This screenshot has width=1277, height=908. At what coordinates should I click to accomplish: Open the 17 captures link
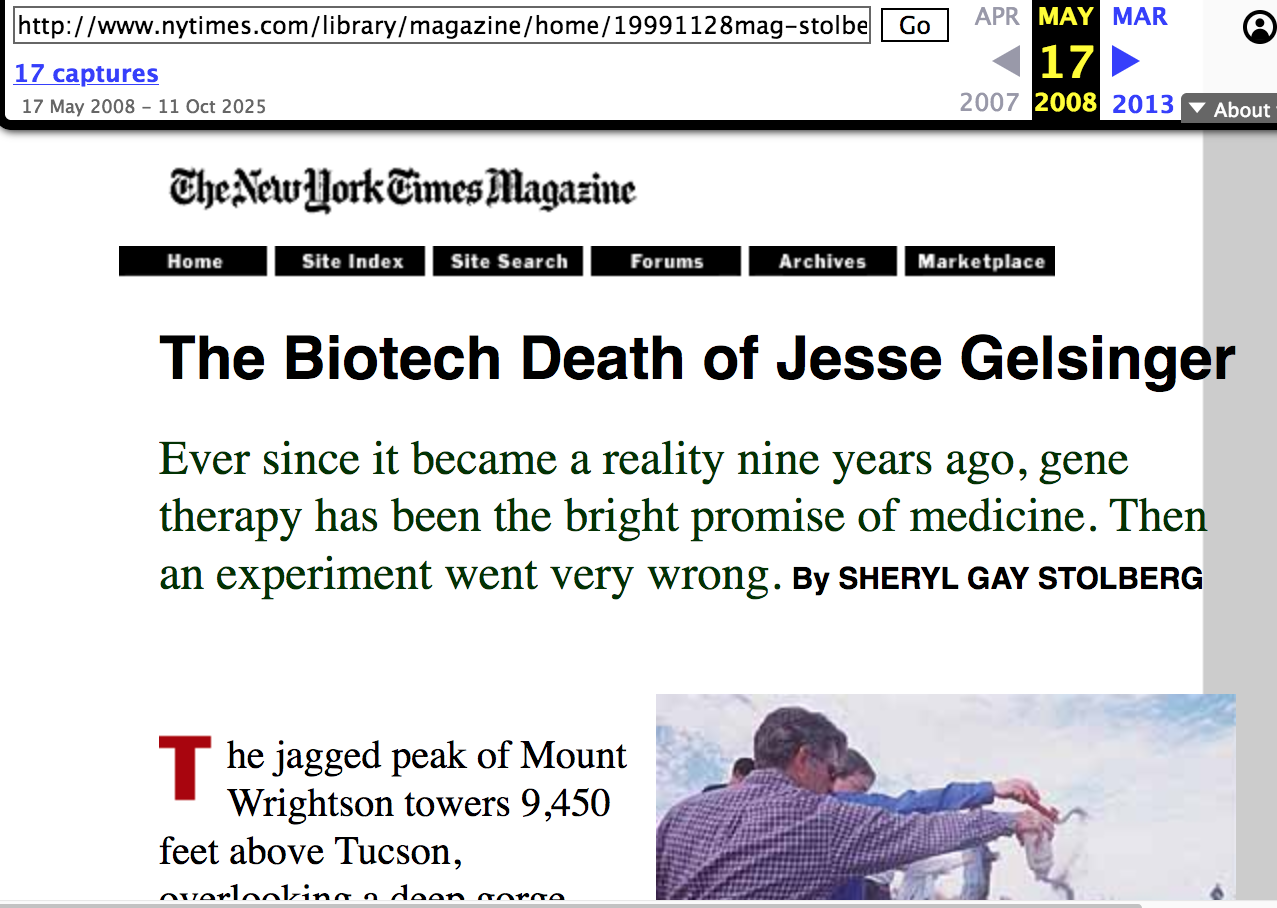click(86, 73)
